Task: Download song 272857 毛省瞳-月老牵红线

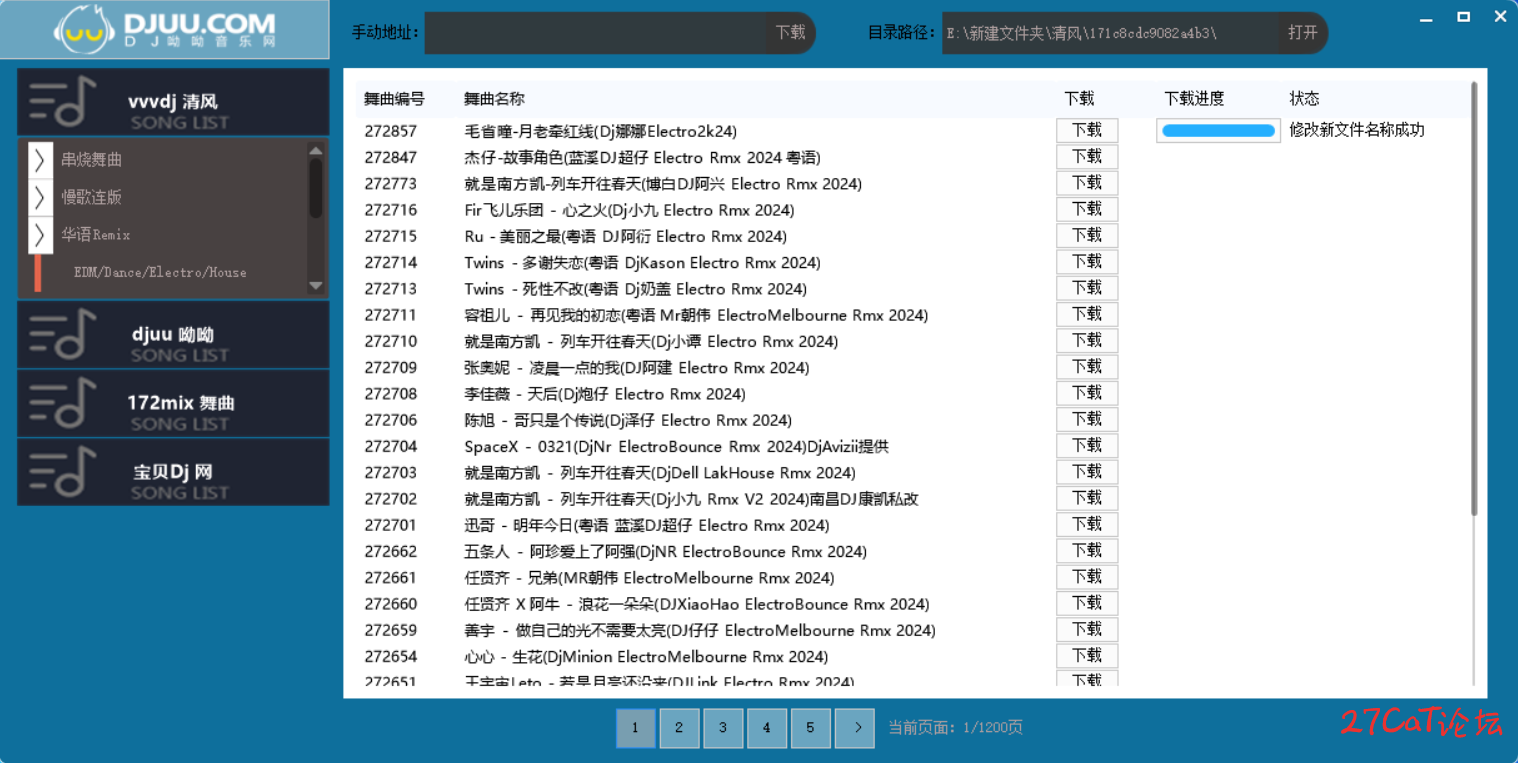Action: pos(1087,130)
